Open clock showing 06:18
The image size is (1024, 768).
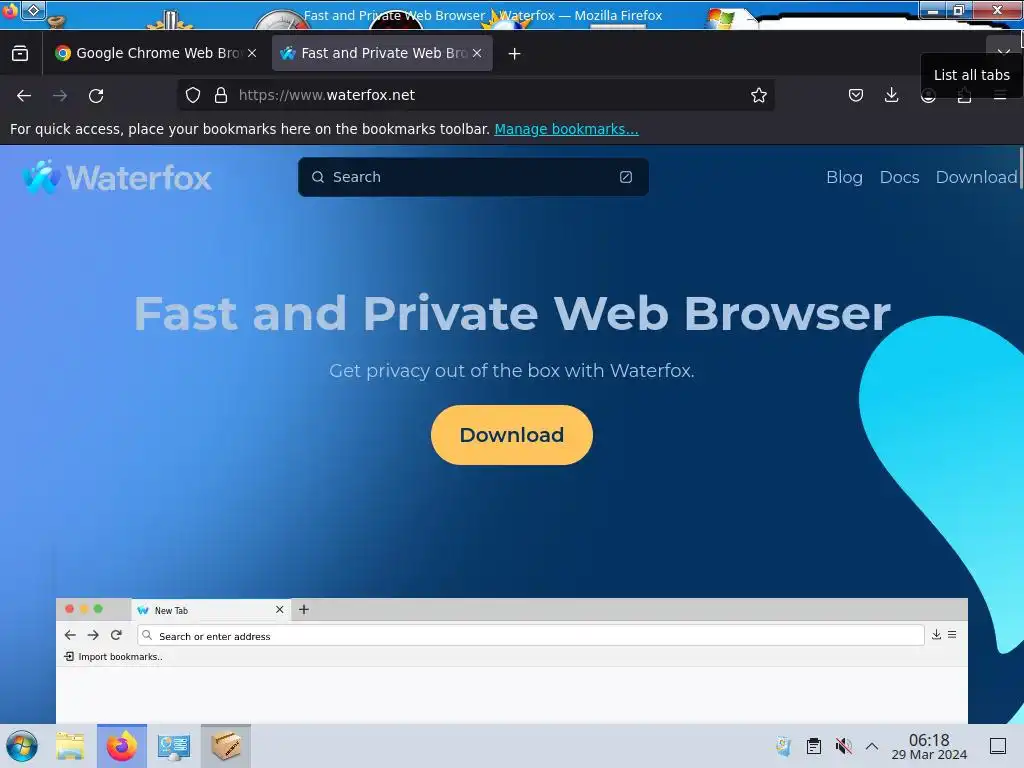929,746
